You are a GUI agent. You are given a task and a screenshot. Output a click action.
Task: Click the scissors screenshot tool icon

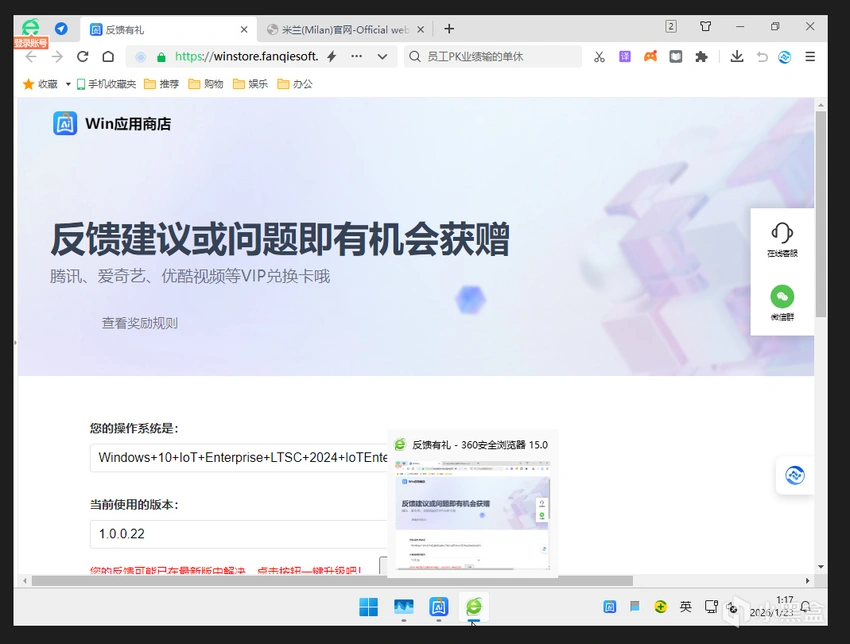(599, 57)
